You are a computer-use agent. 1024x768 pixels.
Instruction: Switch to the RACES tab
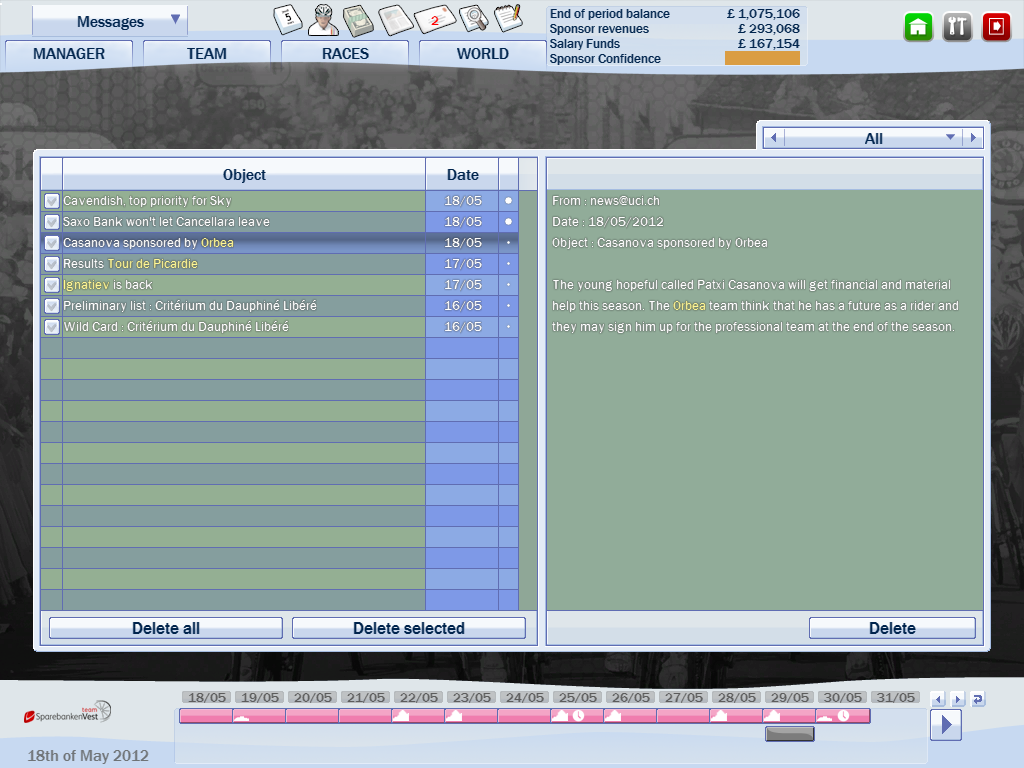coord(345,54)
